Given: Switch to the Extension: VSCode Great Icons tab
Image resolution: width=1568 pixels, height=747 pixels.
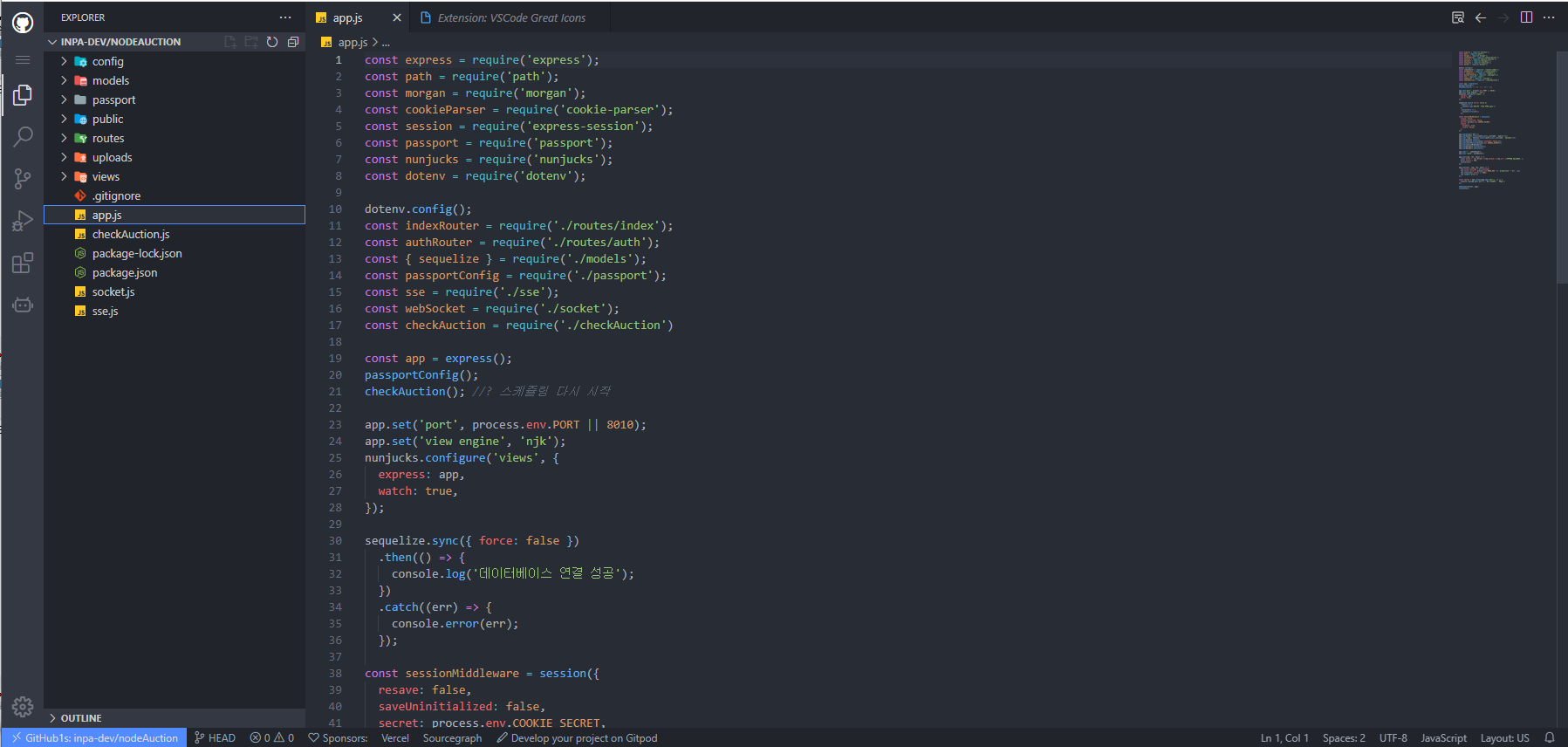Looking at the screenshot, I should coord(511,17).
